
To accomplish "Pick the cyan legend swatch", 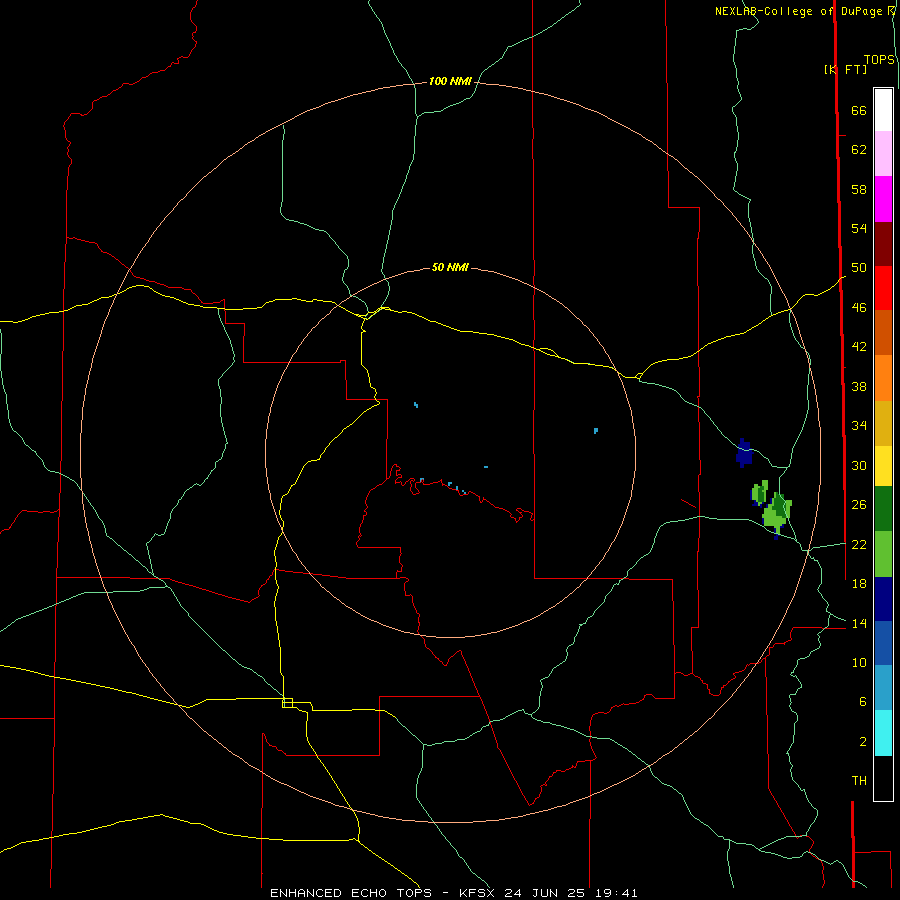I will point(883,732).
